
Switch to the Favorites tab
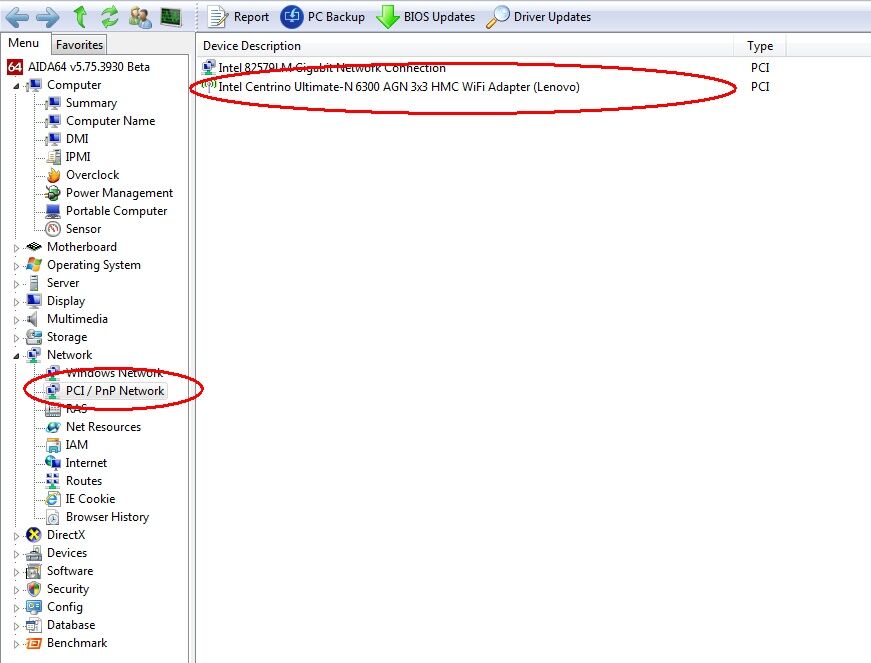pos(79,44)
